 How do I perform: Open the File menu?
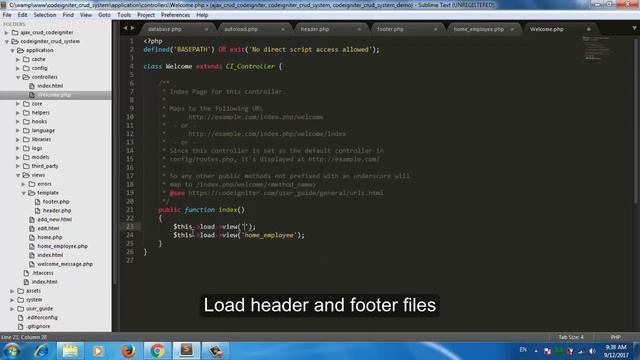(x=7, y=15)
